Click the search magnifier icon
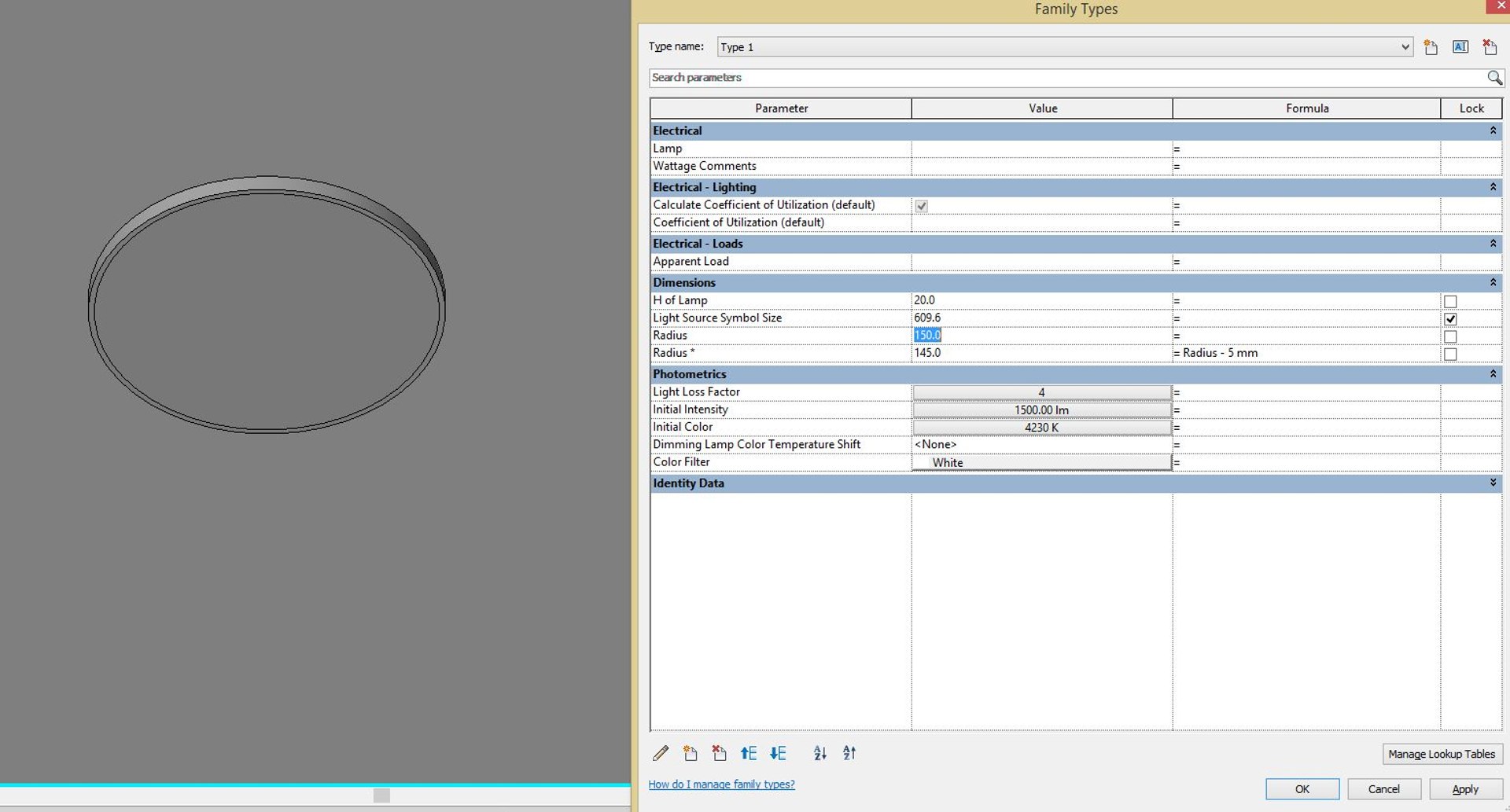 [1494, 78]
